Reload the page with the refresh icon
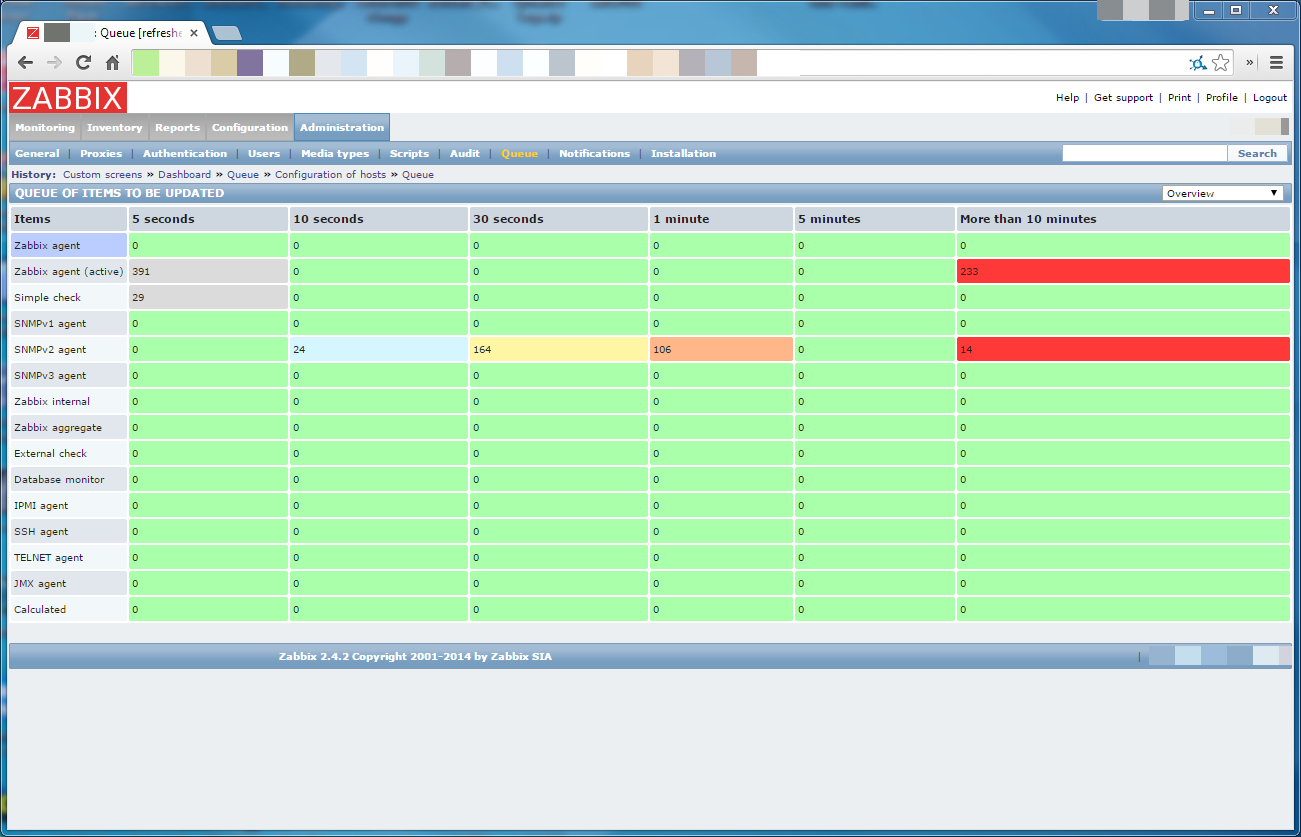 [x=84, y=63]
